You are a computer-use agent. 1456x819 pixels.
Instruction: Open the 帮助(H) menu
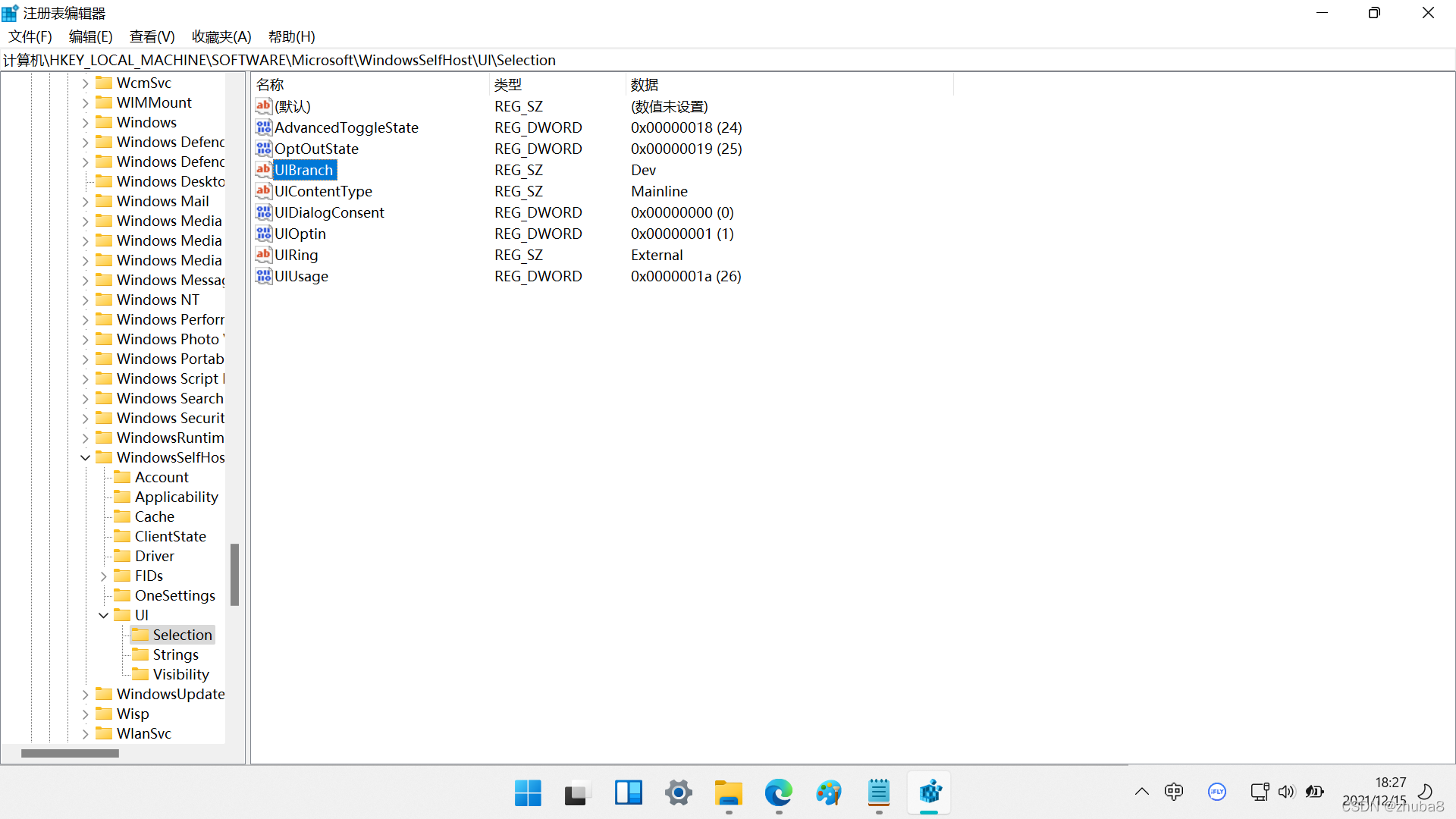pyautogui.click(x=291, y=36)
